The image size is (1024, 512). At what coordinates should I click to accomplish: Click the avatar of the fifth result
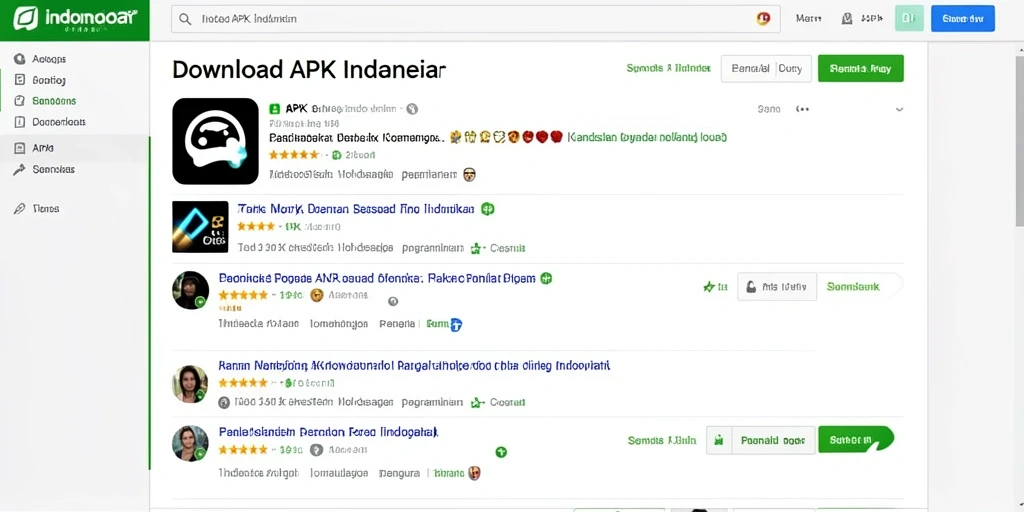190,443
